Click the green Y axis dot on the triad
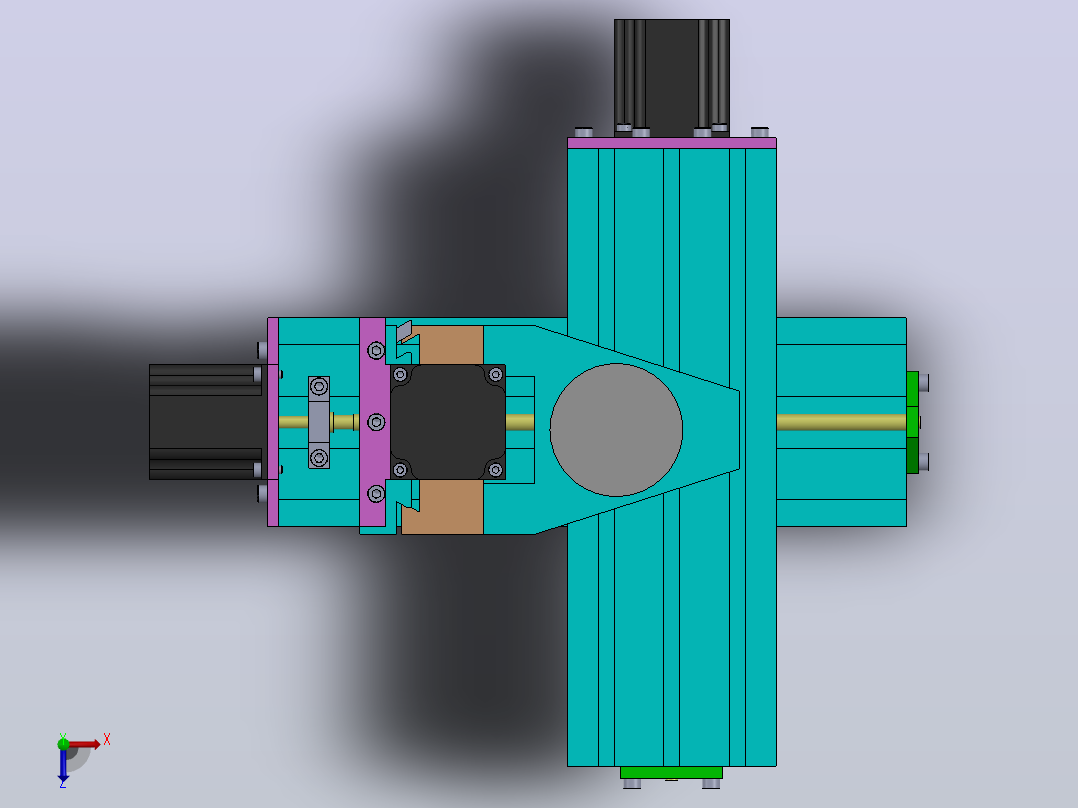Viewport: 1078px width, 808px height. 63,743
